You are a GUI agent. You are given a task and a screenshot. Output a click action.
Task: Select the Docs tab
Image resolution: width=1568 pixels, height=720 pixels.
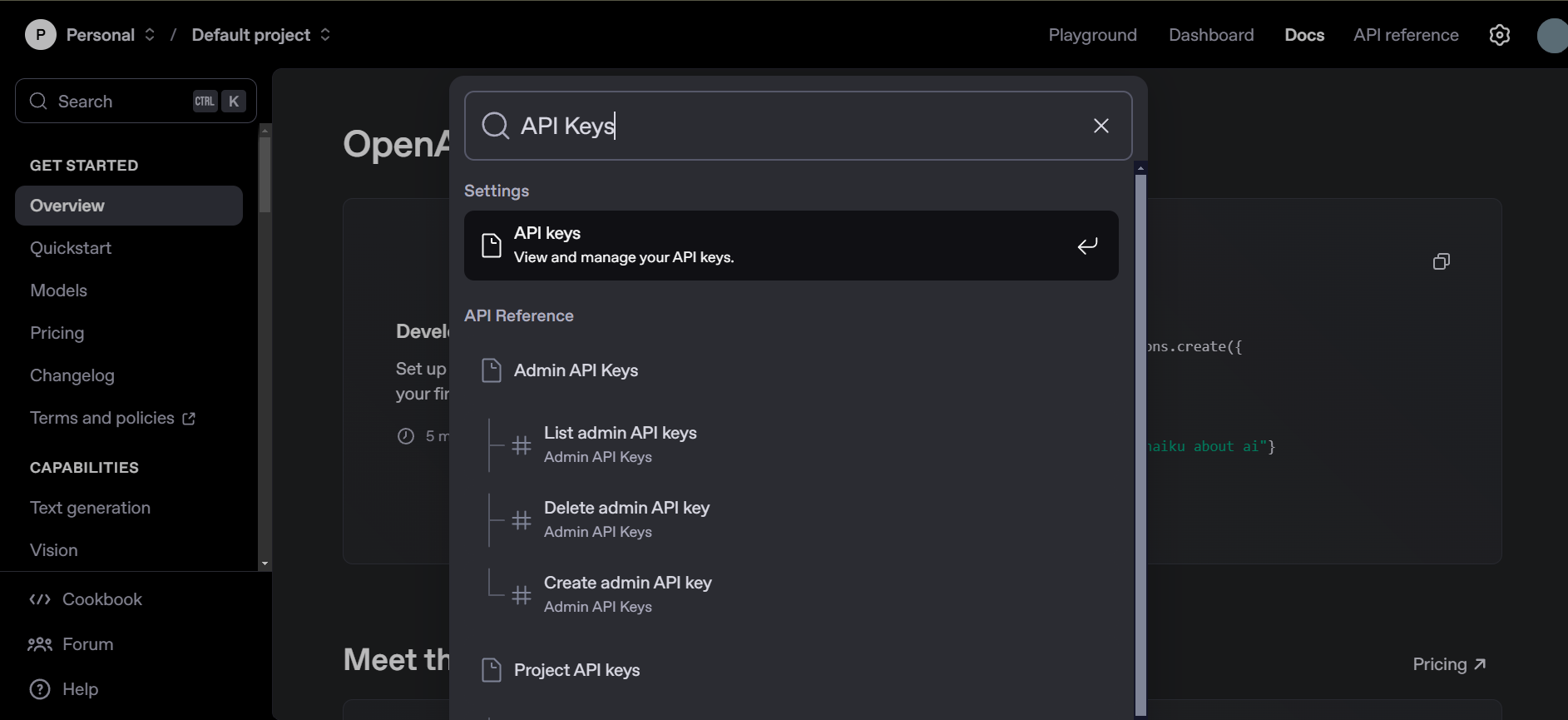[x=1304, y=35]
